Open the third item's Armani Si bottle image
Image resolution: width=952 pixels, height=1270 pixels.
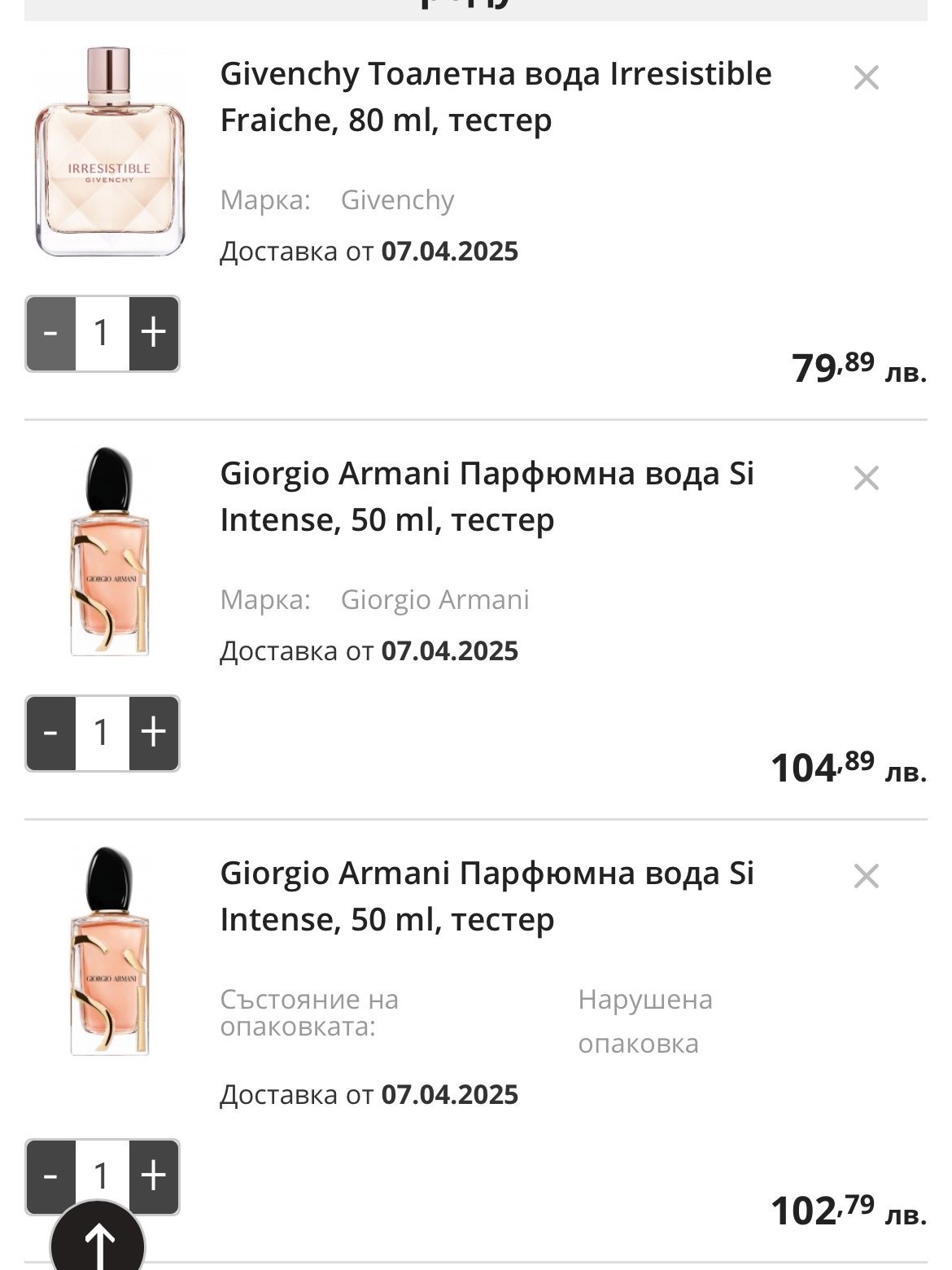110,951
